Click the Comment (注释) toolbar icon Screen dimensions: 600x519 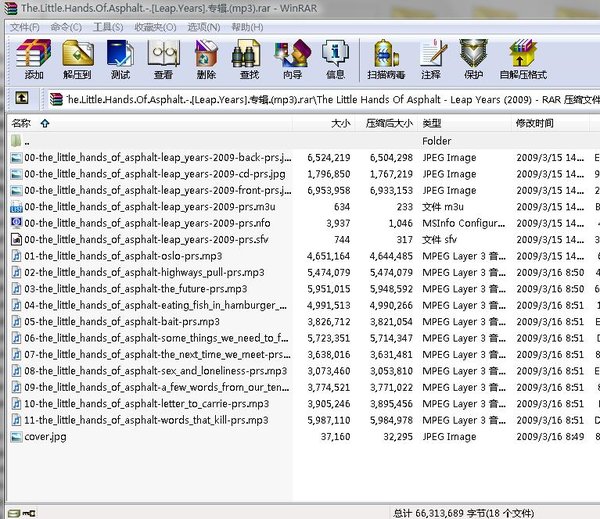click(x=433, y=59)
